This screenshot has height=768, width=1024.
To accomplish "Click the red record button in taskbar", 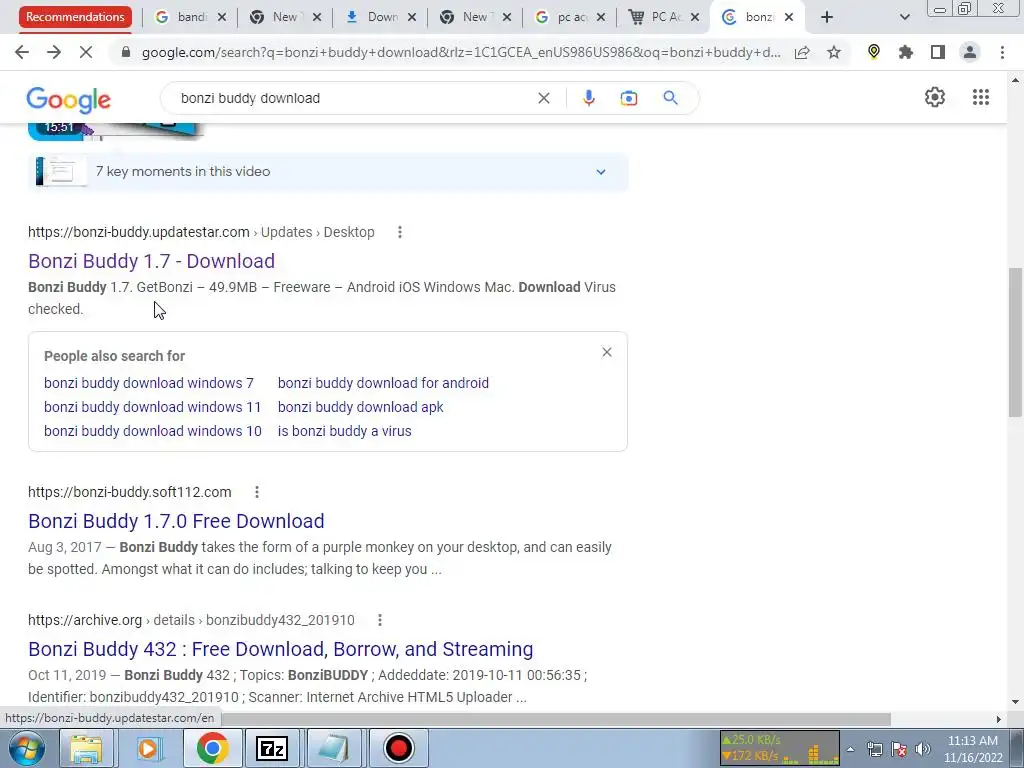I will pyautogui.click(x=398, y=748).
